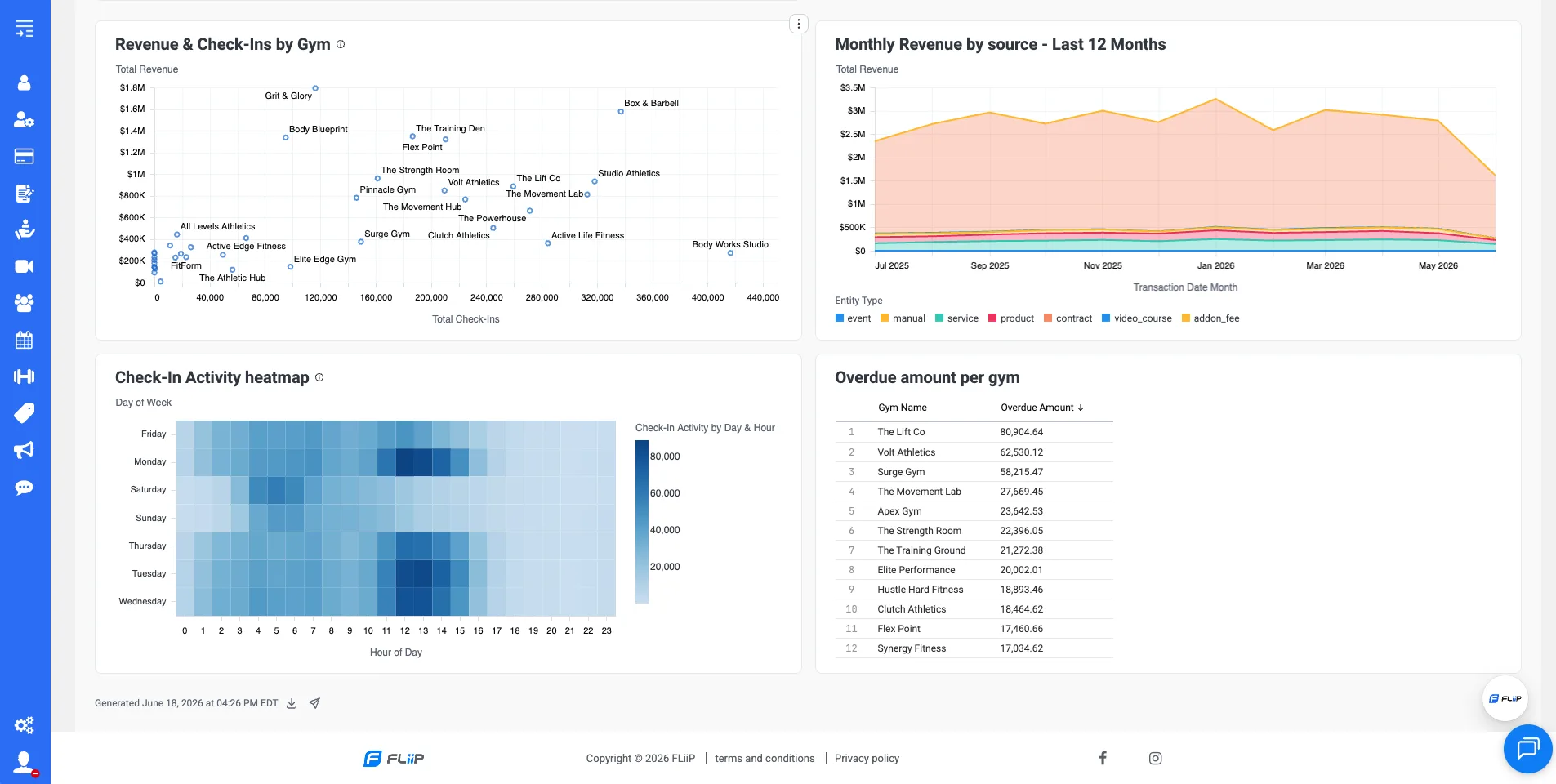The image size is (1556, 784).
Task: Open the terms and conditions link
Action: 765,759
